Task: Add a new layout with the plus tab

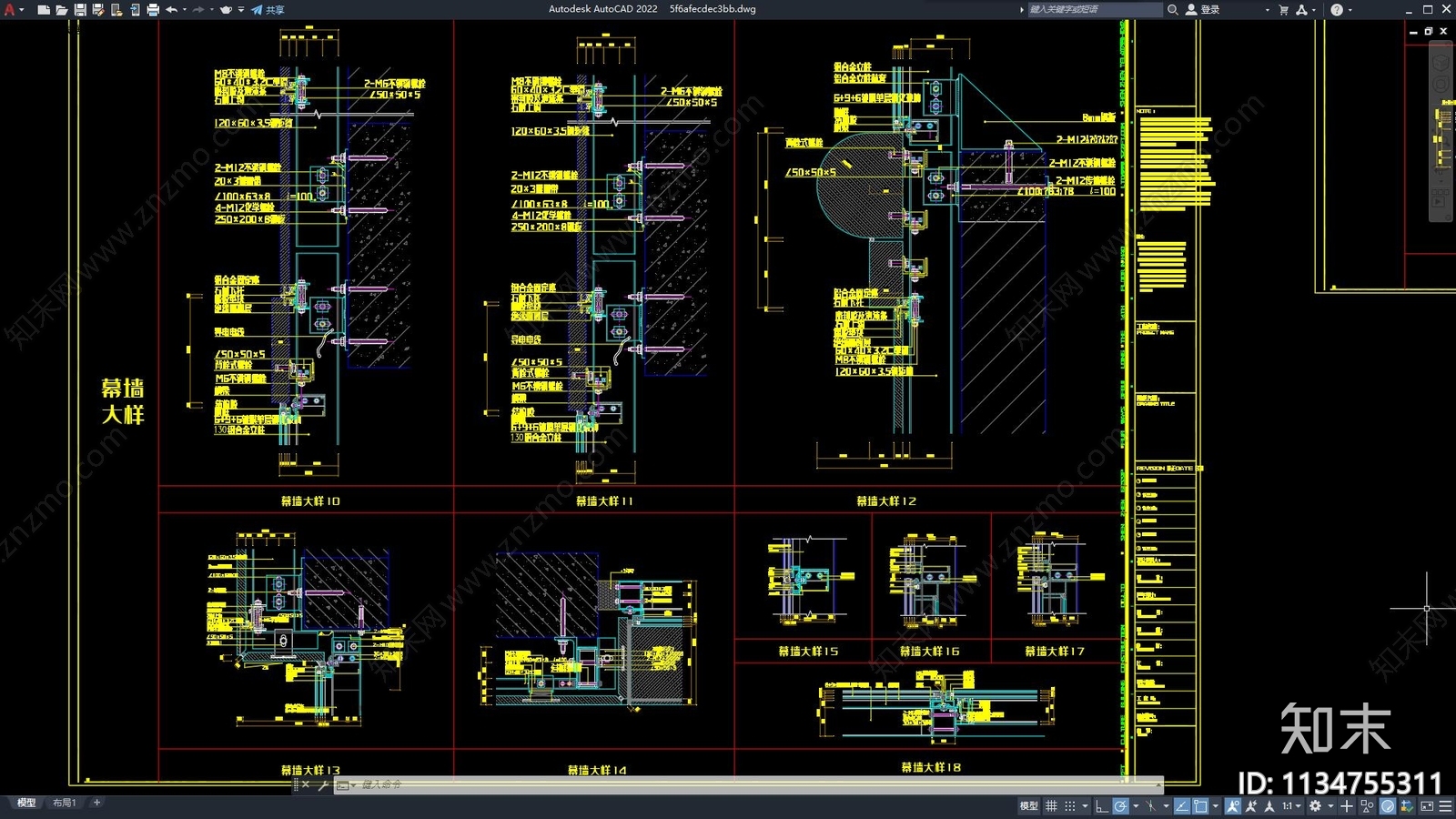Action: (96, 803)
